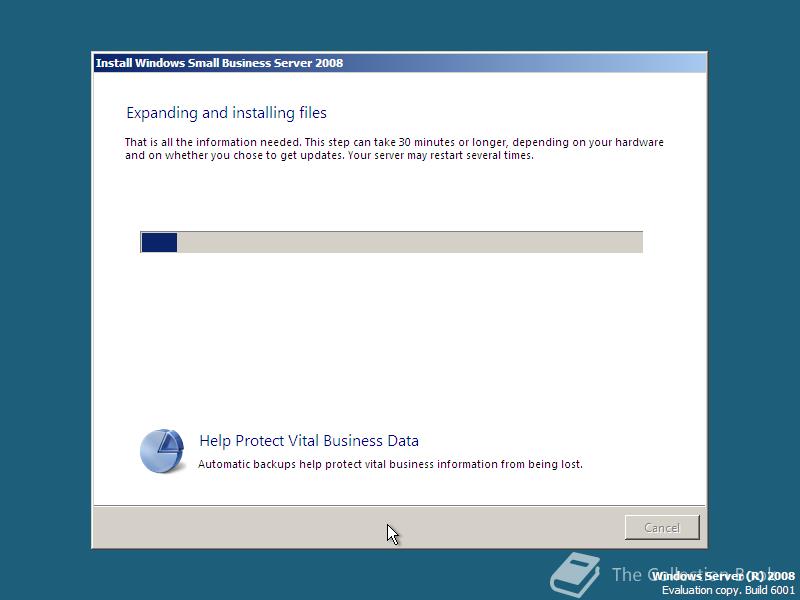Image resolution: width=800 pixels, height=600 pixels.
Task: Click the Cancel button
Action: click(662, 527)
